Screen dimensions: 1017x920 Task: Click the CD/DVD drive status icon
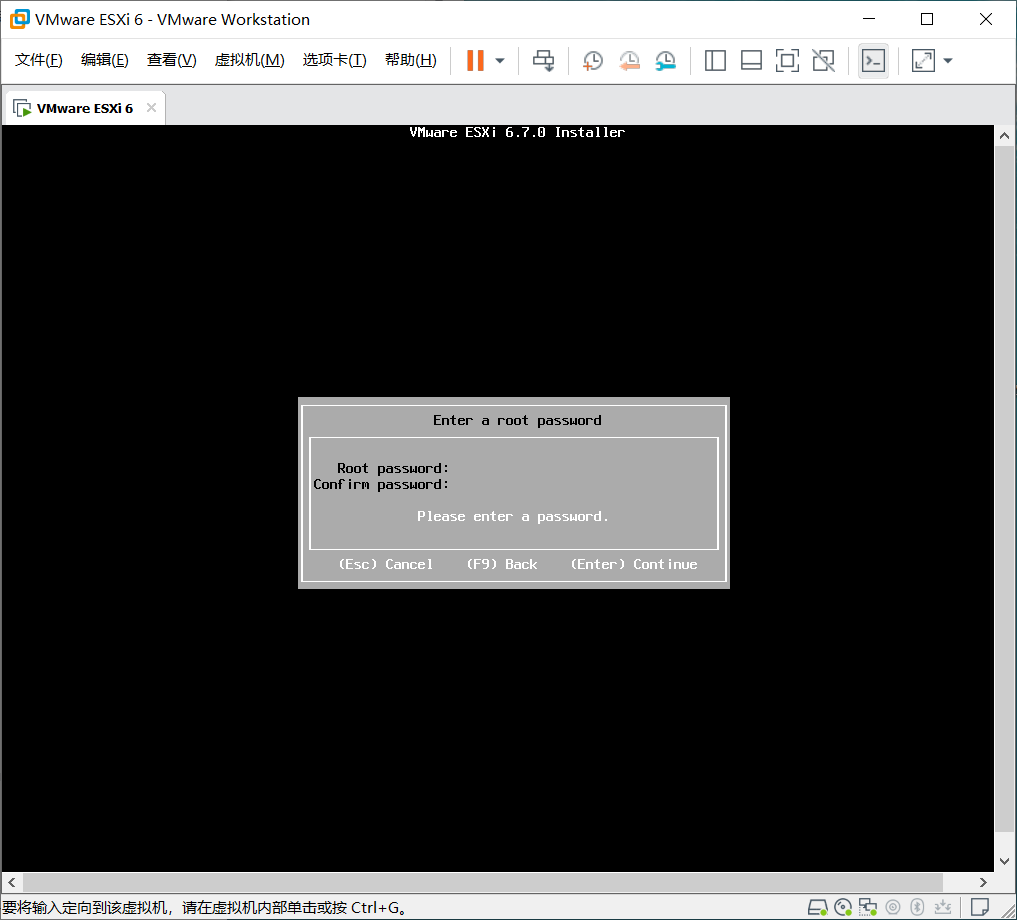point(843,907)
